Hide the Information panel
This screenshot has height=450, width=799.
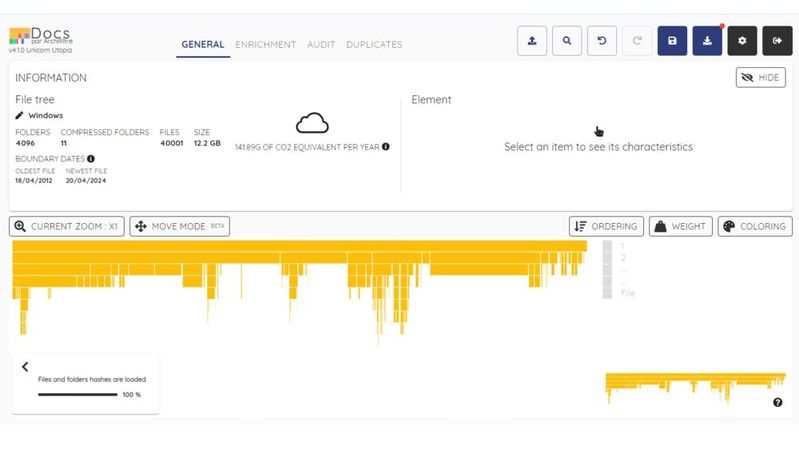tap(760, 78)
